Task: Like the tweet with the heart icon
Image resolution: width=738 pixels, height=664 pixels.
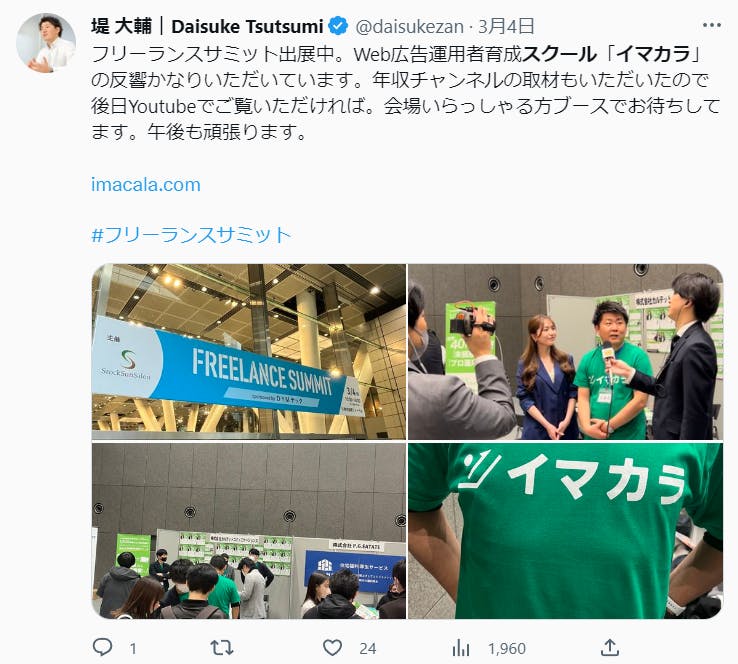Action: tap(332, 648)
